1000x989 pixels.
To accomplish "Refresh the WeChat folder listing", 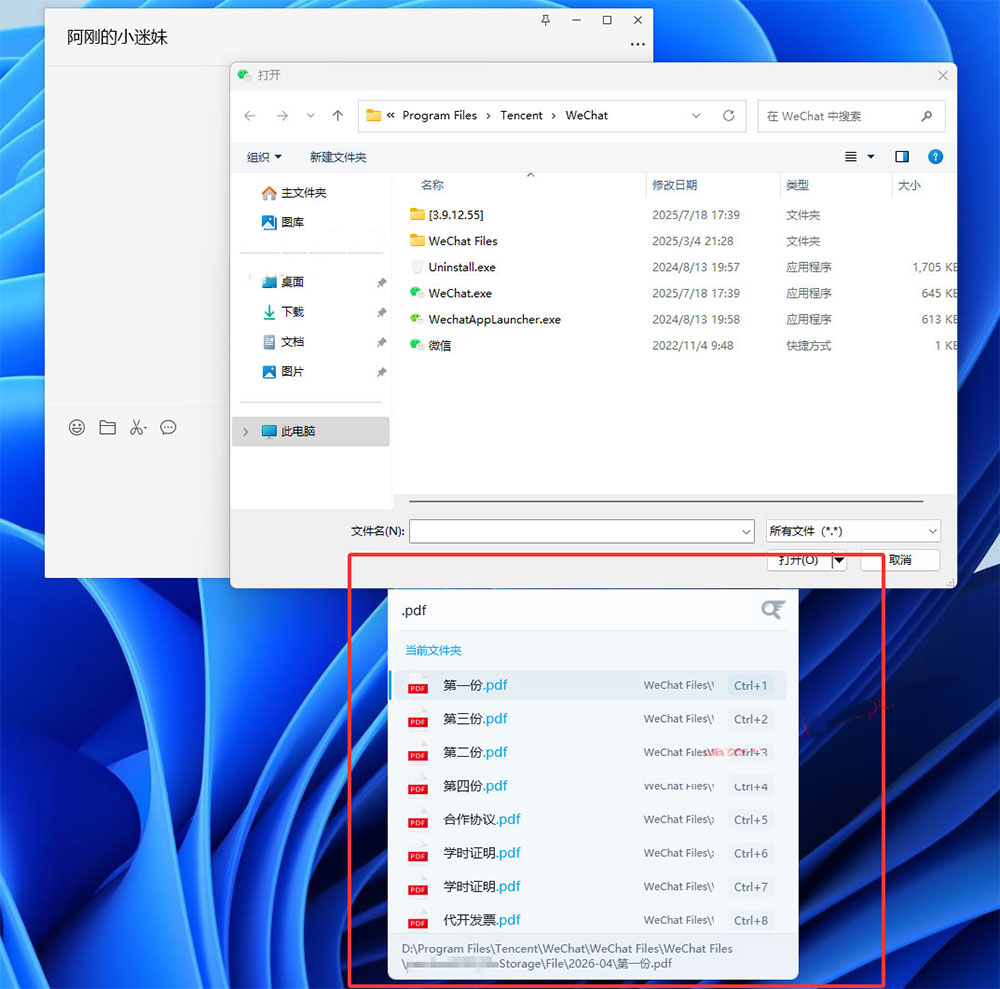I will 728,115.
